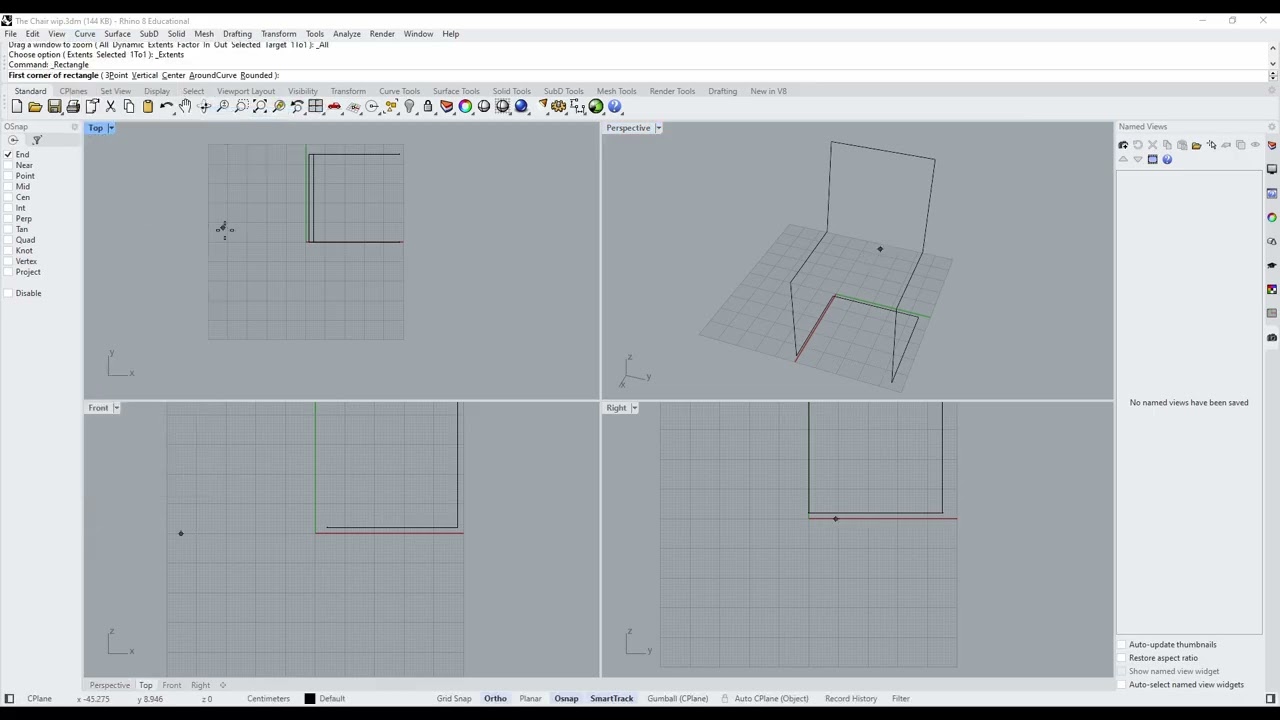
Task: Enable the Near object snap
Action: coord(8,165)
